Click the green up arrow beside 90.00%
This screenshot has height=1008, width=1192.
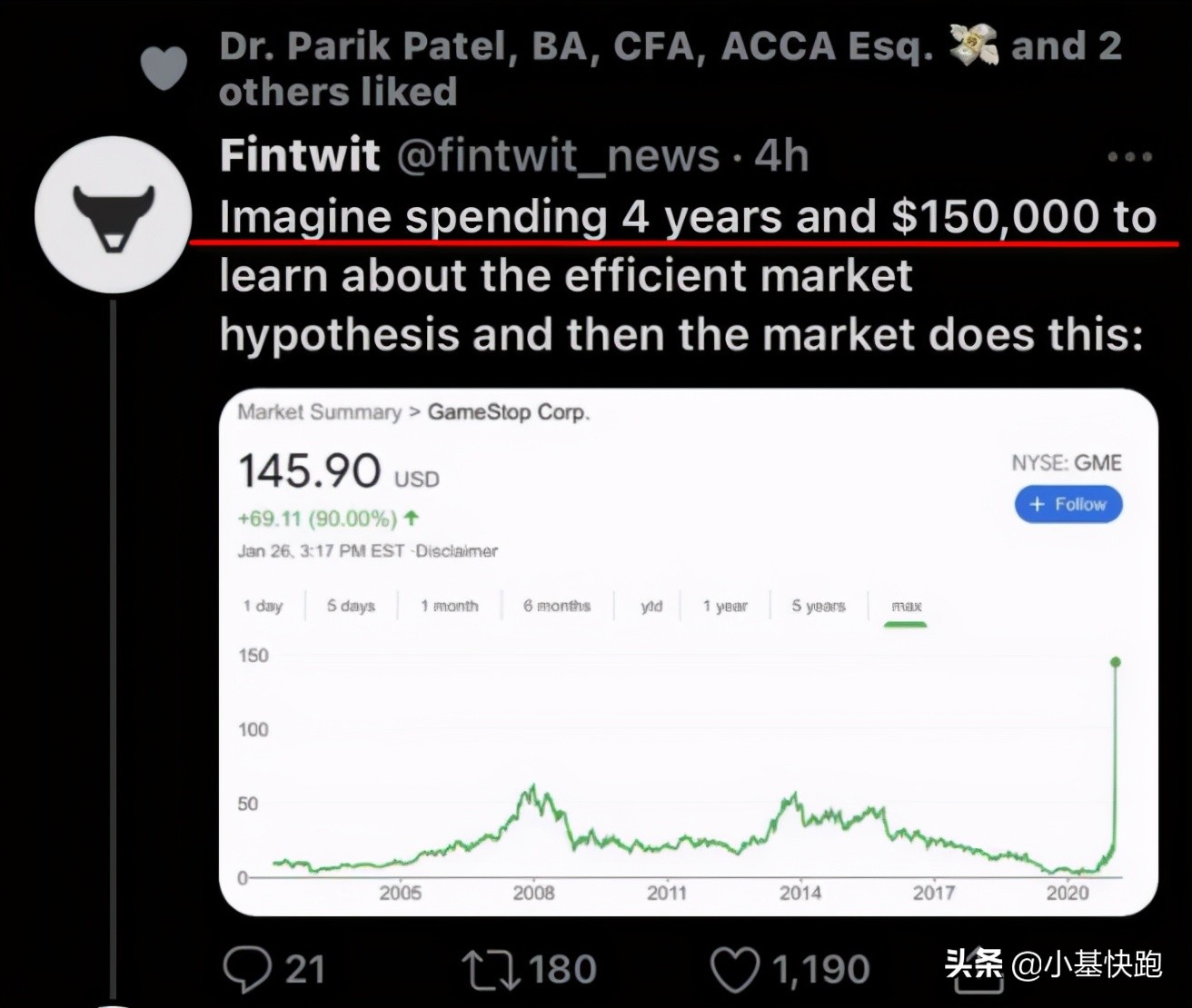[412, 519]
